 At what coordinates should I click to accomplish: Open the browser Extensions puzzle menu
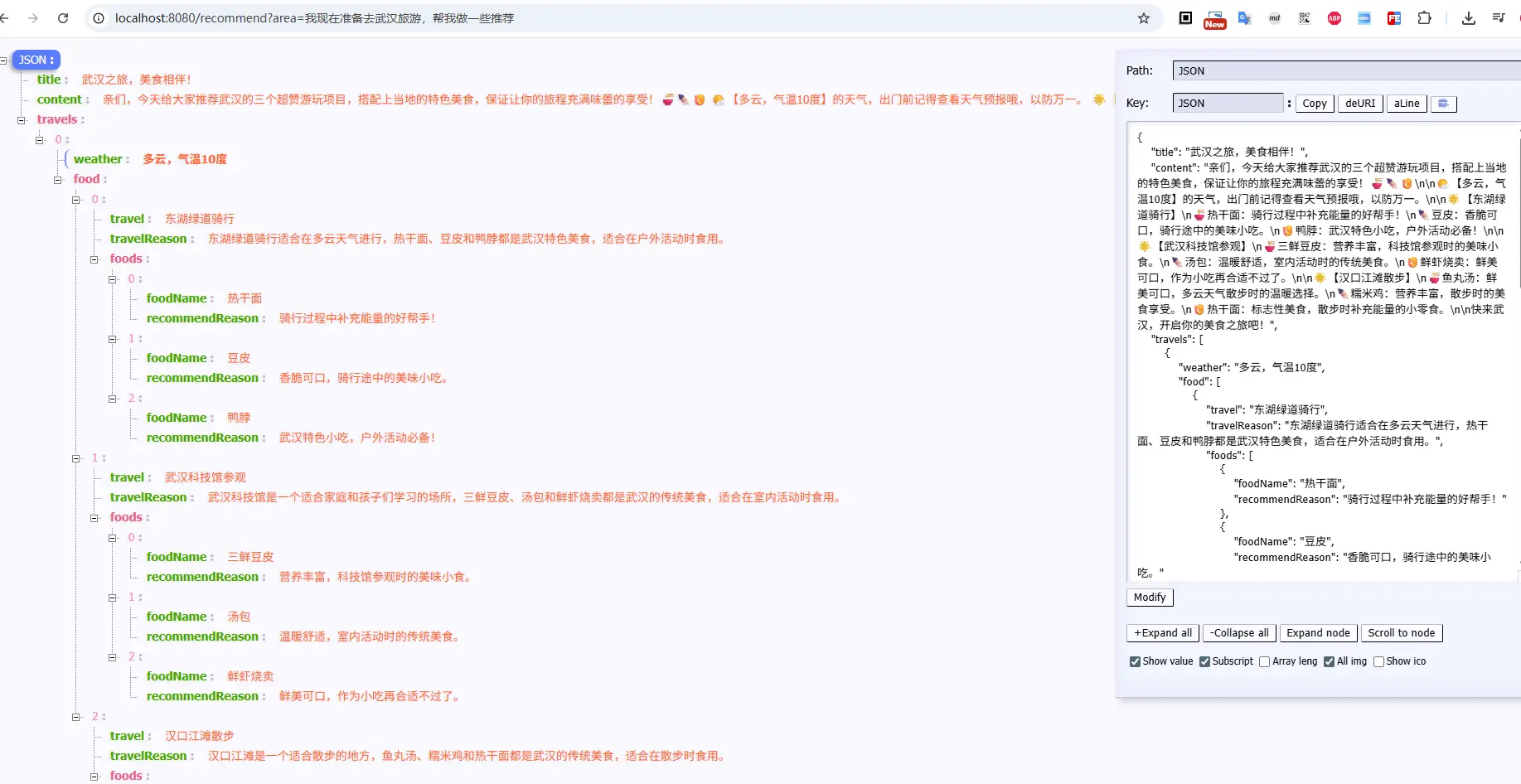pos(1424,18)
